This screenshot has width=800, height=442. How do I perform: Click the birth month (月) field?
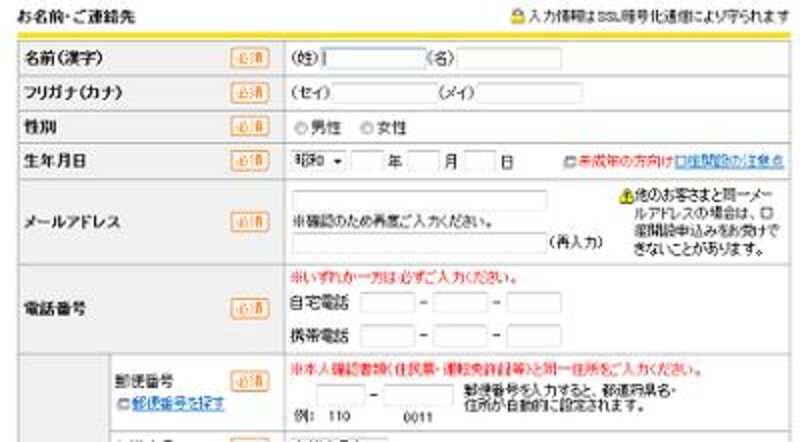pyautogui.click(x=423, y=161)
